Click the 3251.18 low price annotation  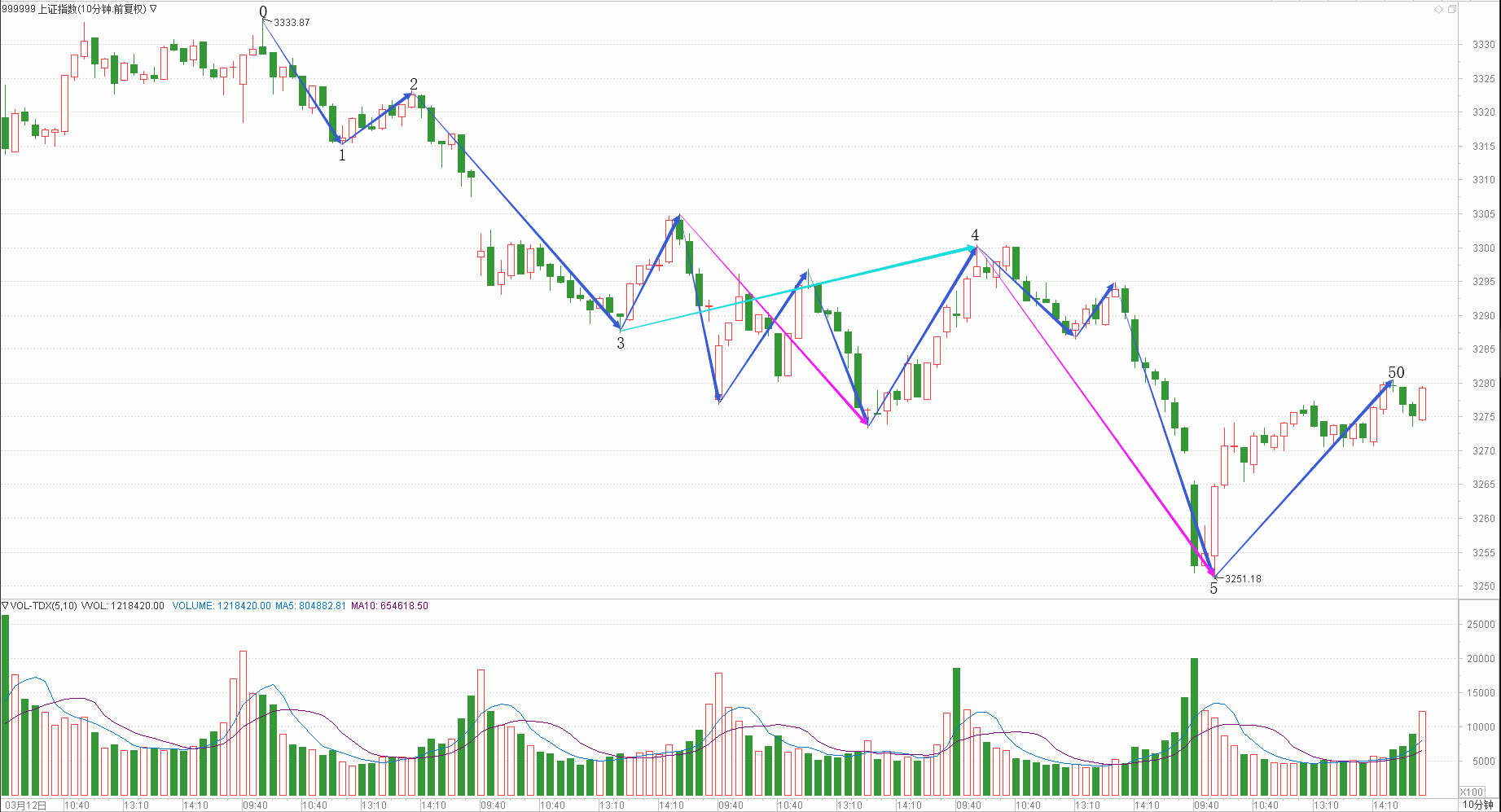point(1243,579)
